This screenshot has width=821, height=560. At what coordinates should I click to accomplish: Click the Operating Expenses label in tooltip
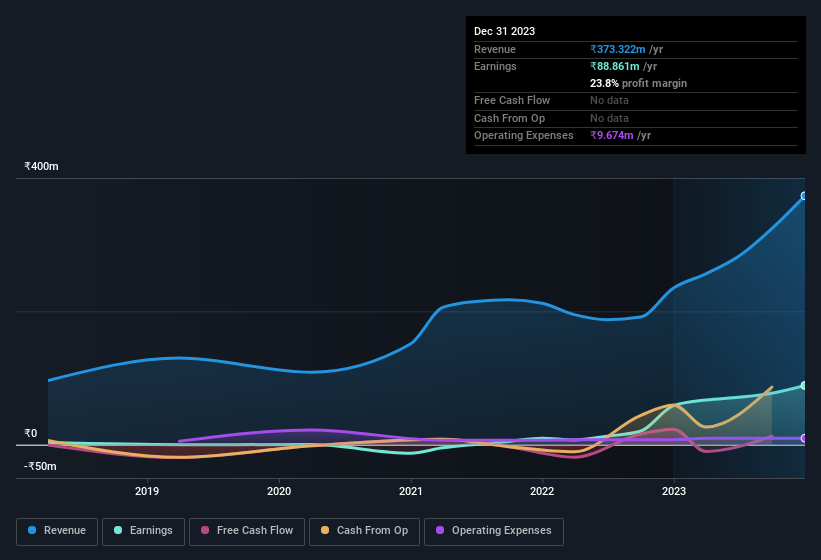(x=524, y=136)
